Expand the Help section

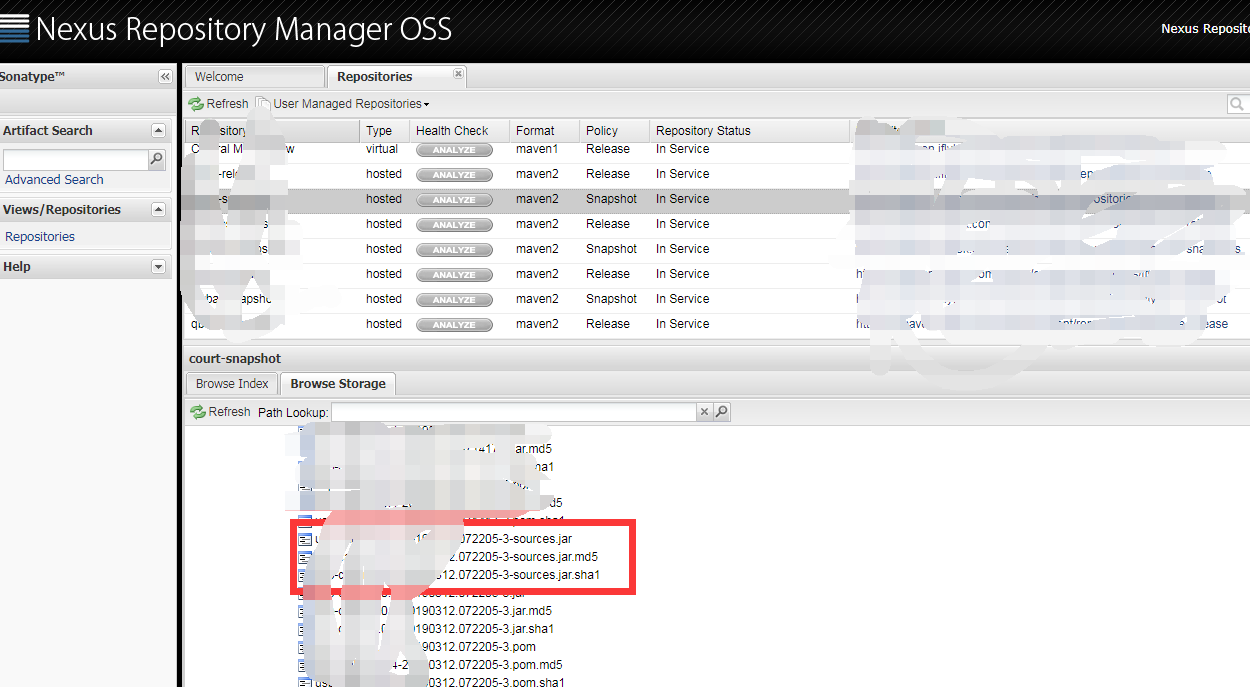coord(158,267)
